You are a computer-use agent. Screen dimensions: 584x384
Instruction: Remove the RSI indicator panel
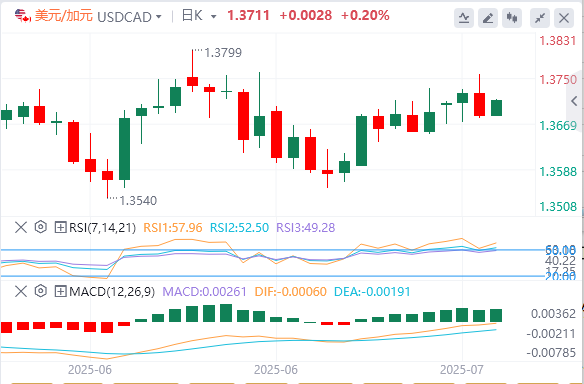[x=21, y=227]
